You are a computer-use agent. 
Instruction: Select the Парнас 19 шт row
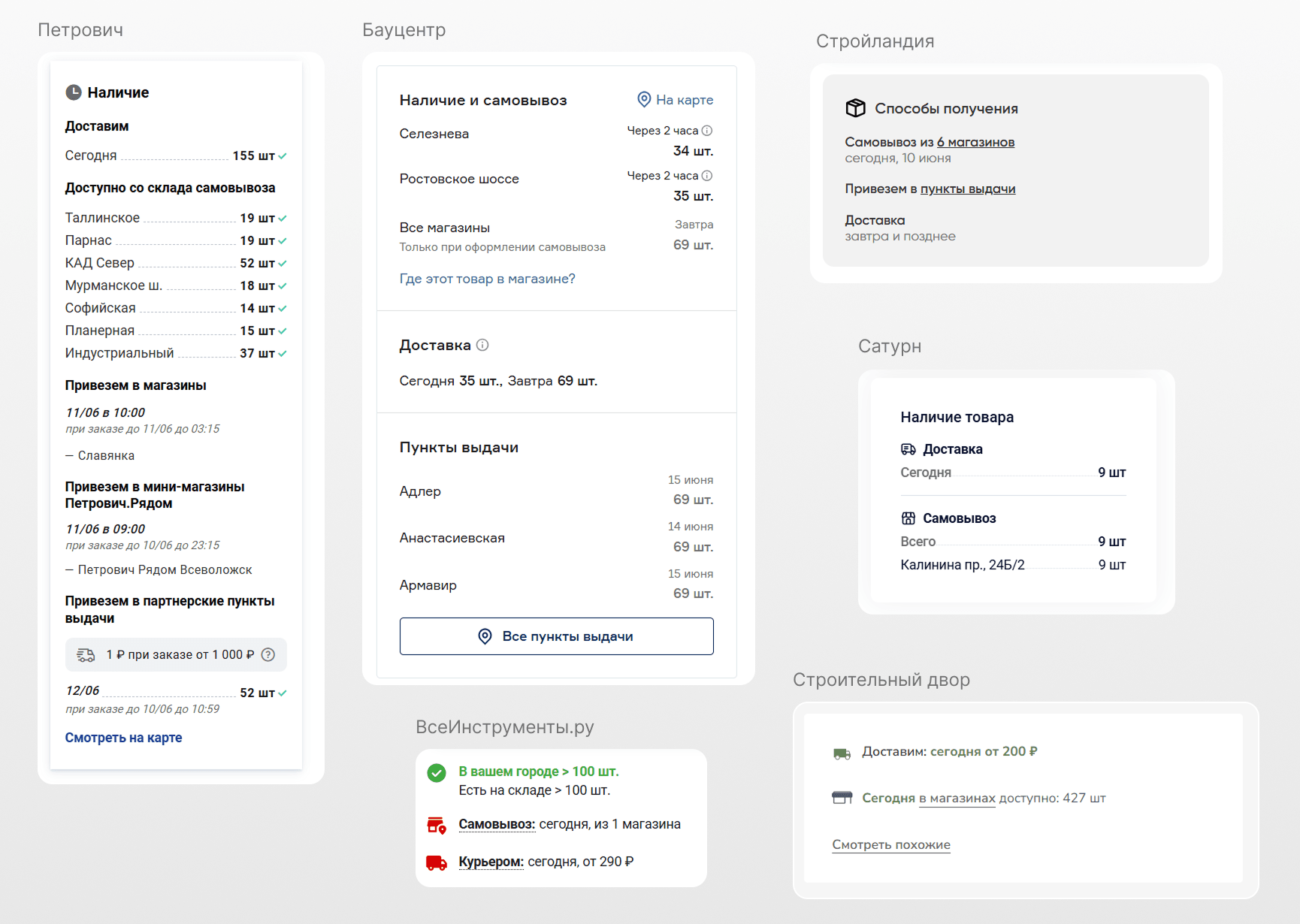(x=176, y=240)
